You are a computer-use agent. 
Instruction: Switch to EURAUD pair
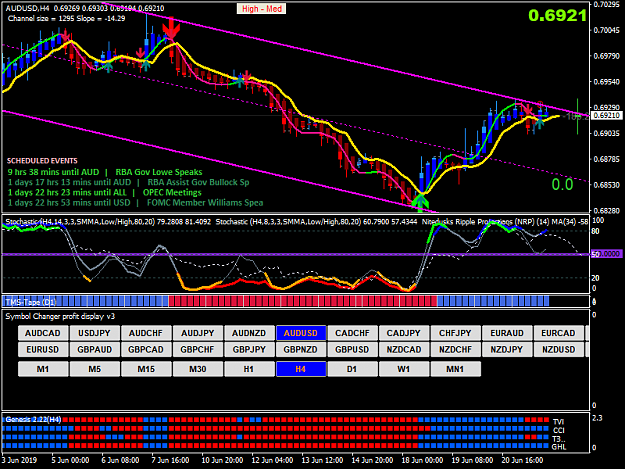click(507, 333)
